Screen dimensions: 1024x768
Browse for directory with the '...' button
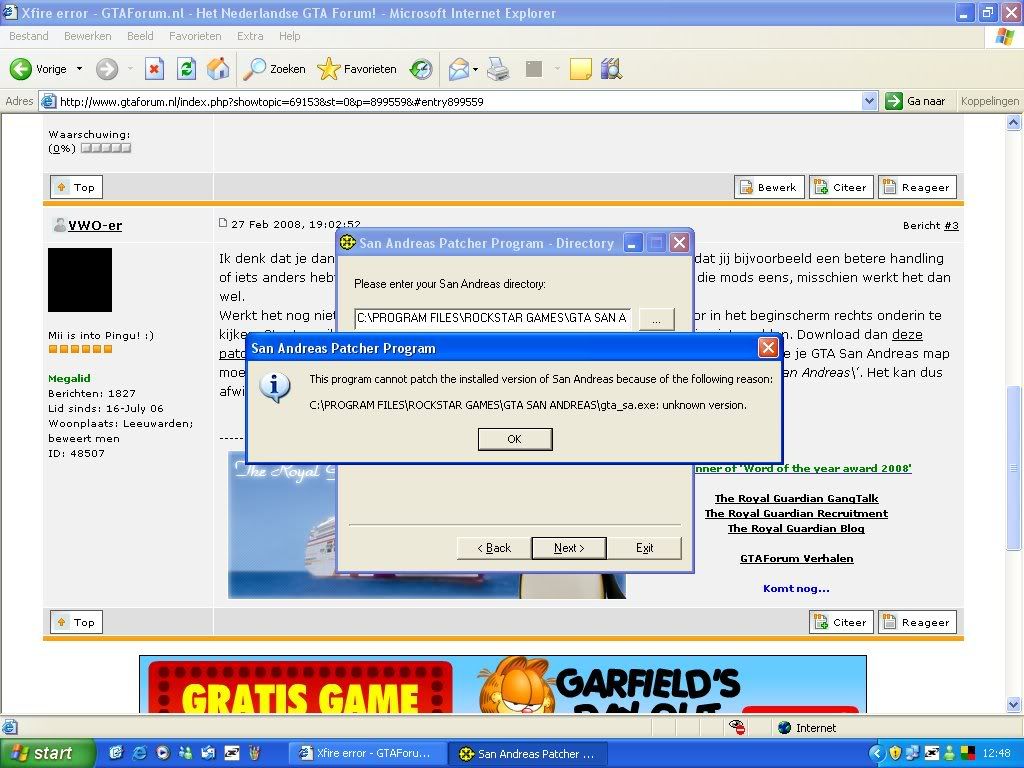click(656, 319)
